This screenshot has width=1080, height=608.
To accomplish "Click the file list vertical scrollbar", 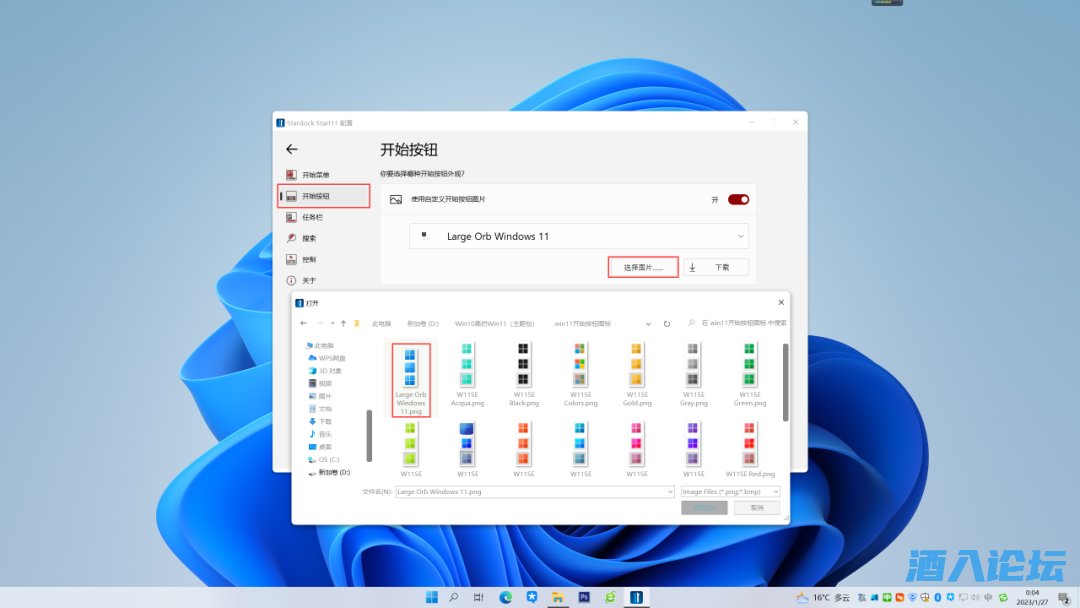I will point(785,383).
